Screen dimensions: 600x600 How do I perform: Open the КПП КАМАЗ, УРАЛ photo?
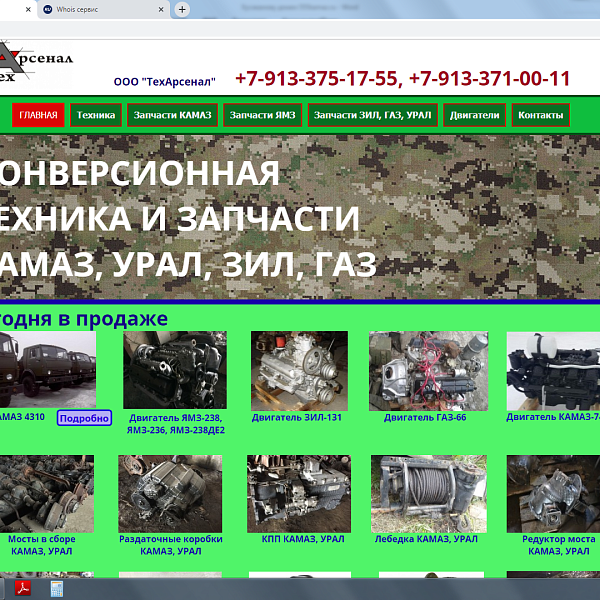point(299,494)
